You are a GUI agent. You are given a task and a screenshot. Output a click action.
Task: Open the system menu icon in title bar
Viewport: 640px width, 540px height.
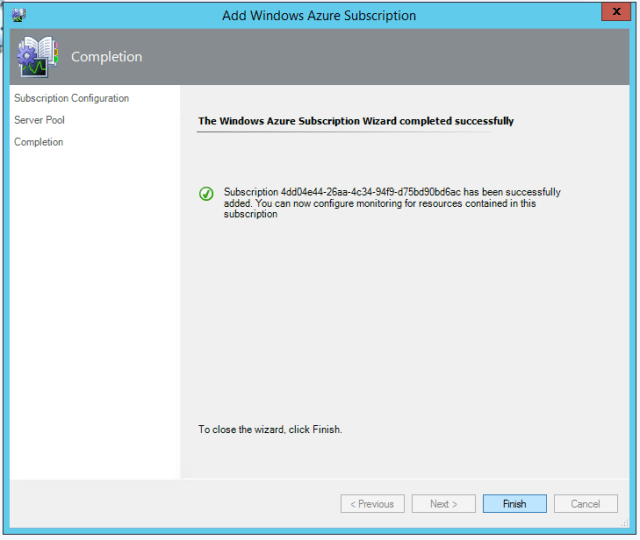[18, 15]
